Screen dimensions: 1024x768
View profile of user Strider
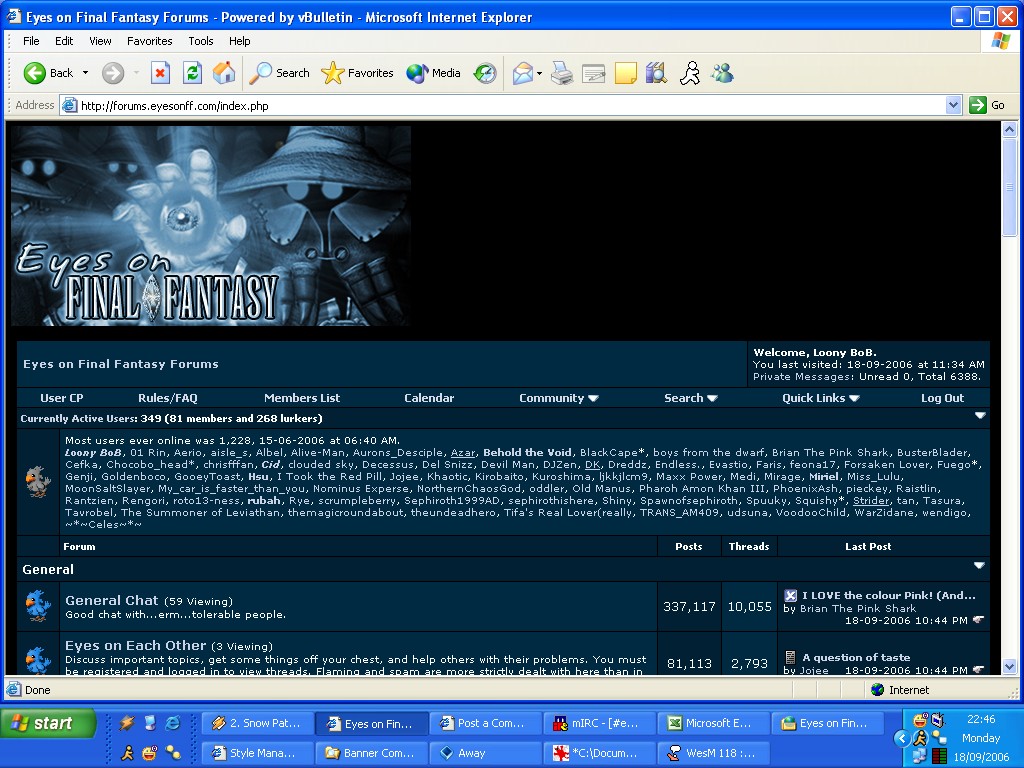pos(871,501)
